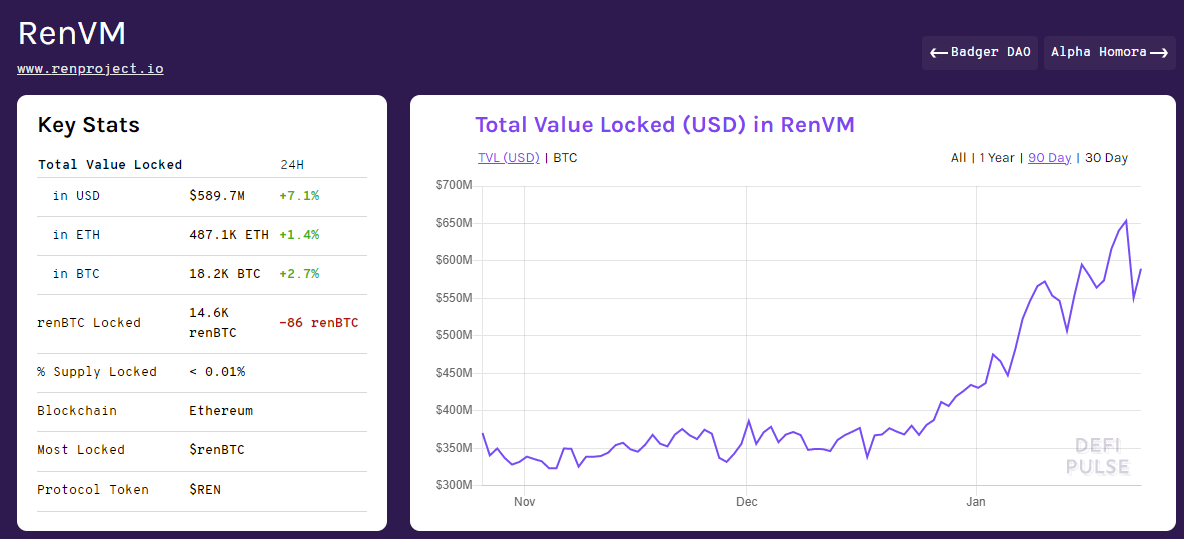Click the right arrow beside Alpha Homora
Screen dimensions: 1184x539
click(1159, 53)
